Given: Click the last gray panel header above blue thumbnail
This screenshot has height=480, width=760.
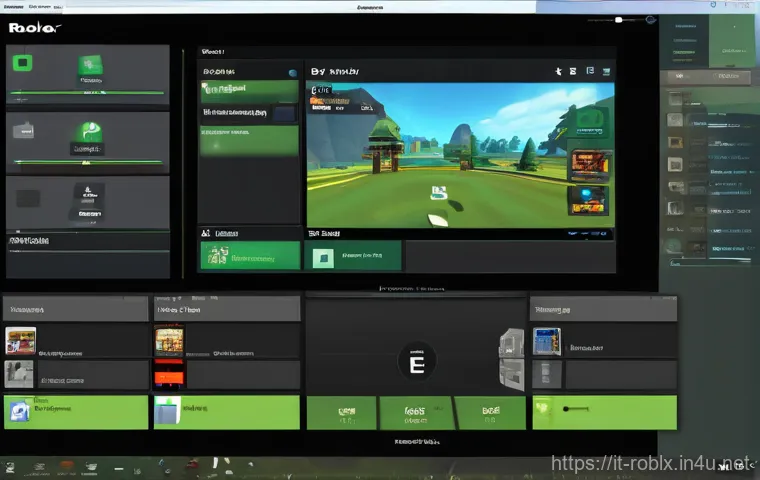Looking at the screenshot, I should 603,309.
